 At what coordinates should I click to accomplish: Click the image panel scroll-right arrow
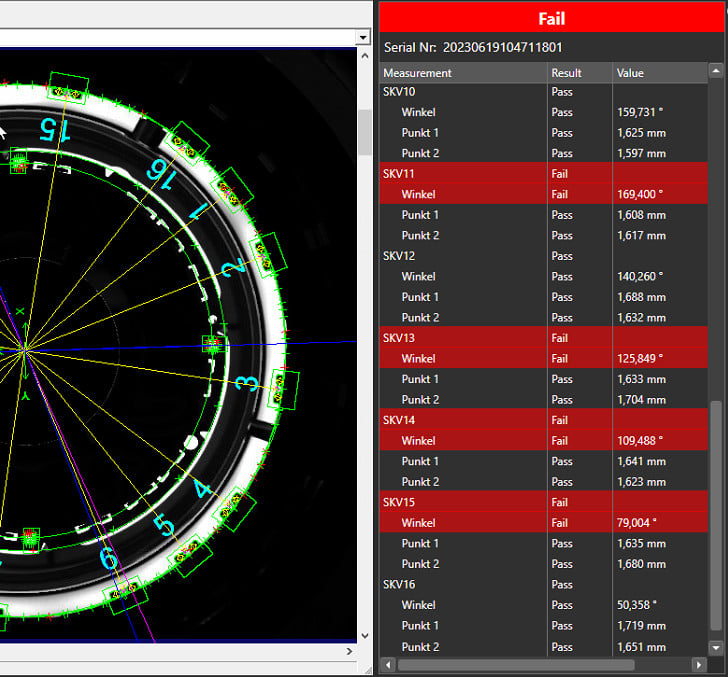pos(349,651)
